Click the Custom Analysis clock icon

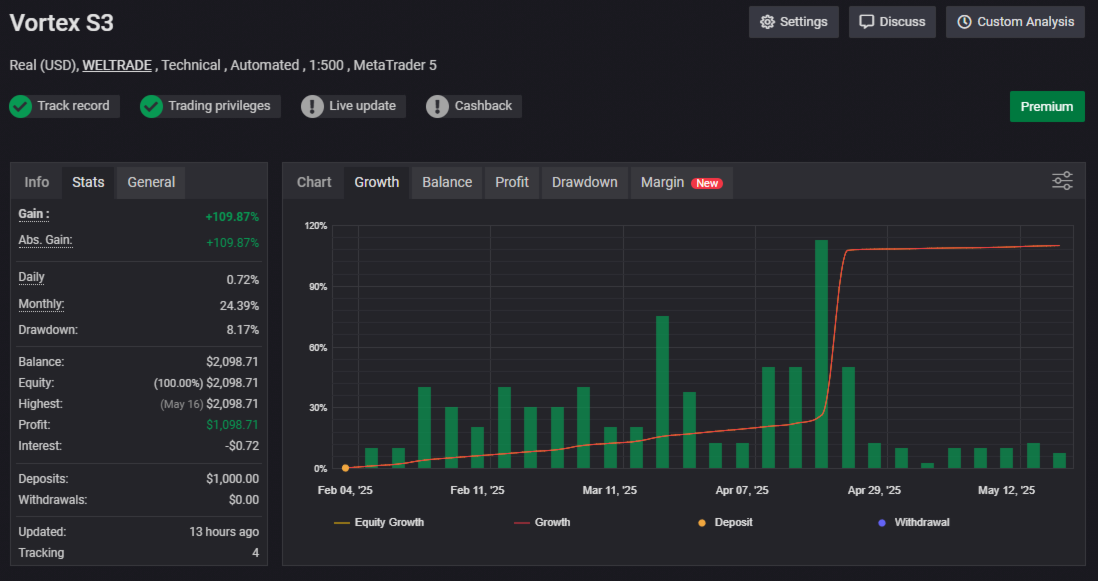click(x=964, y=22)
